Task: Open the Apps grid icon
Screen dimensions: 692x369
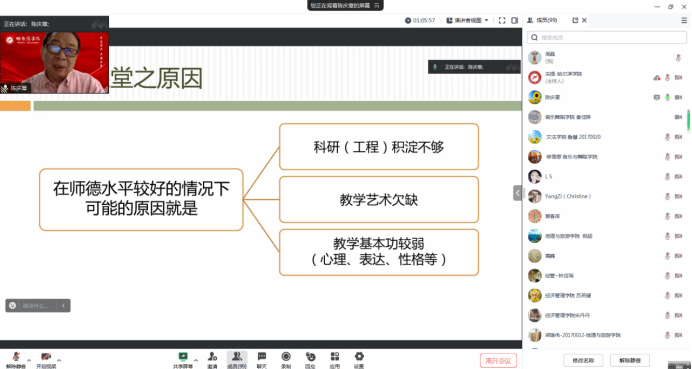Action: click(335, 359)
